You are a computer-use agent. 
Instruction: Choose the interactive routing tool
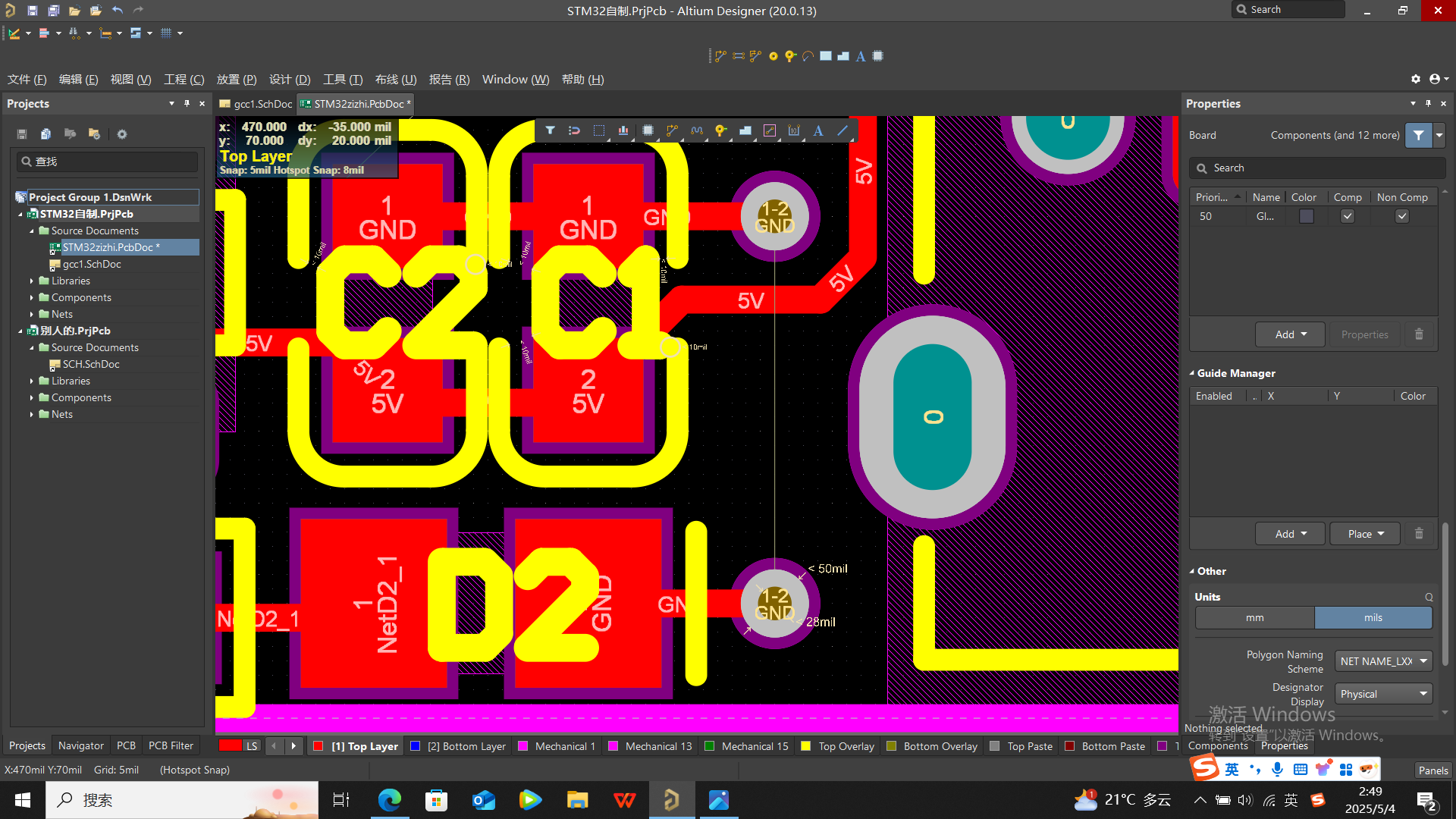pos(672,130)
